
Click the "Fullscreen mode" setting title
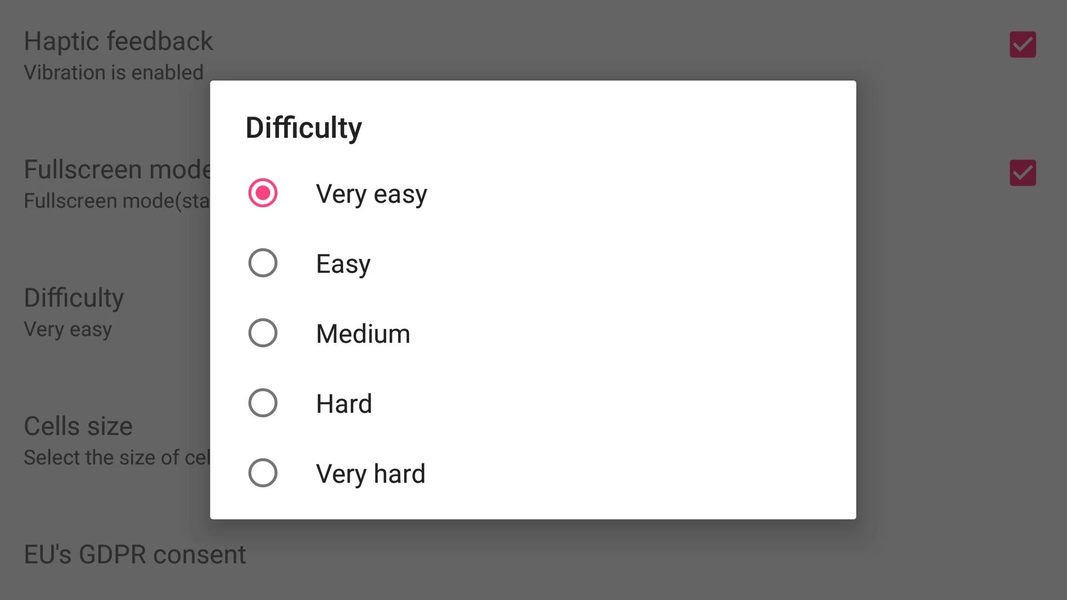tap(116, 169)
